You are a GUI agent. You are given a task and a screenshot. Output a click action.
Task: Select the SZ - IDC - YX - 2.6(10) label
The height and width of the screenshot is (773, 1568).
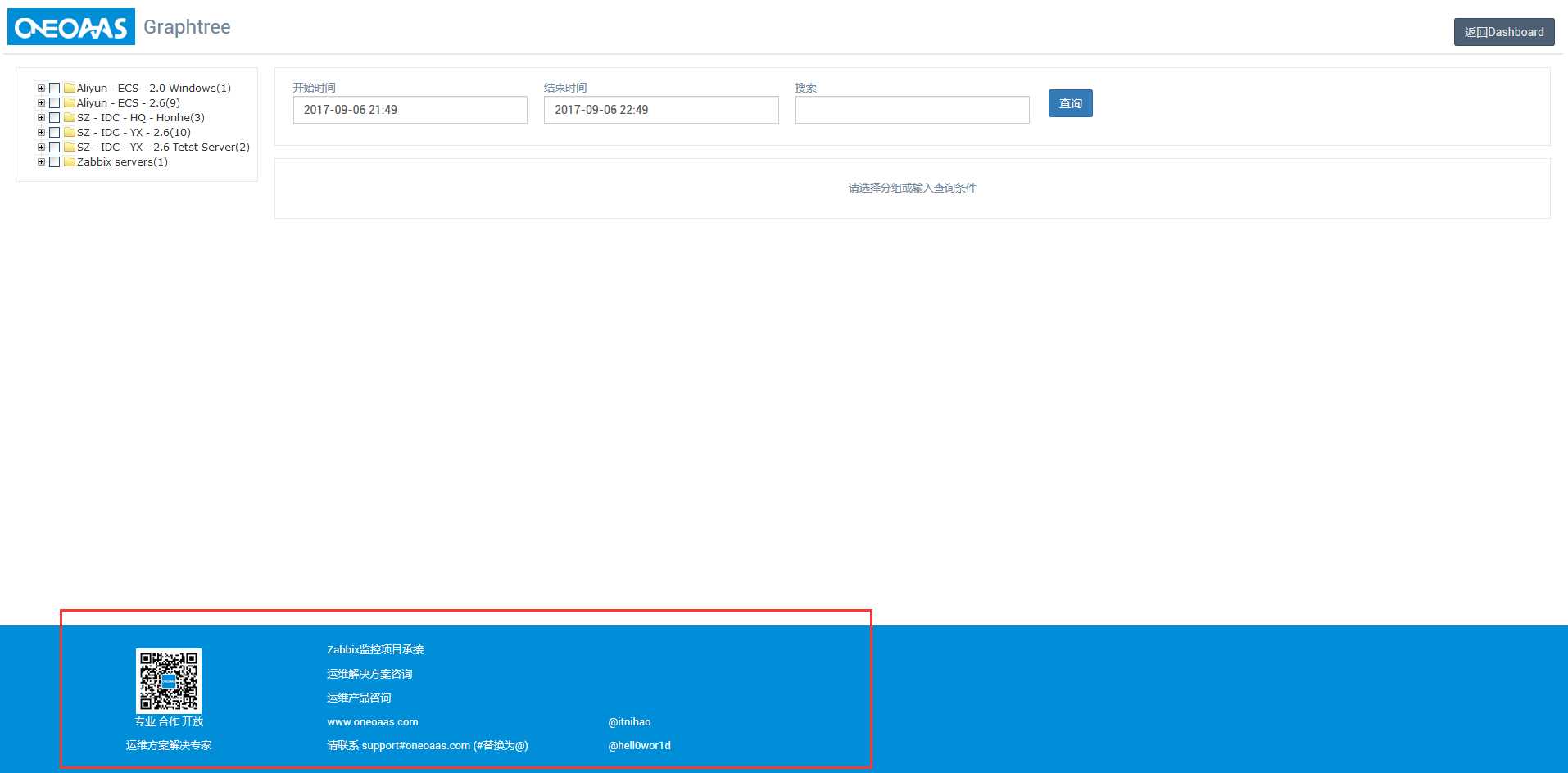(x=134, y=132)
